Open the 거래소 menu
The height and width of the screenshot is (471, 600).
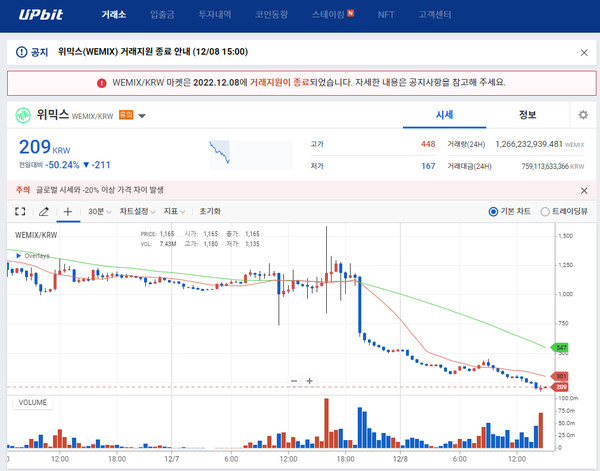pyautogui.click(x=114, y=15)
